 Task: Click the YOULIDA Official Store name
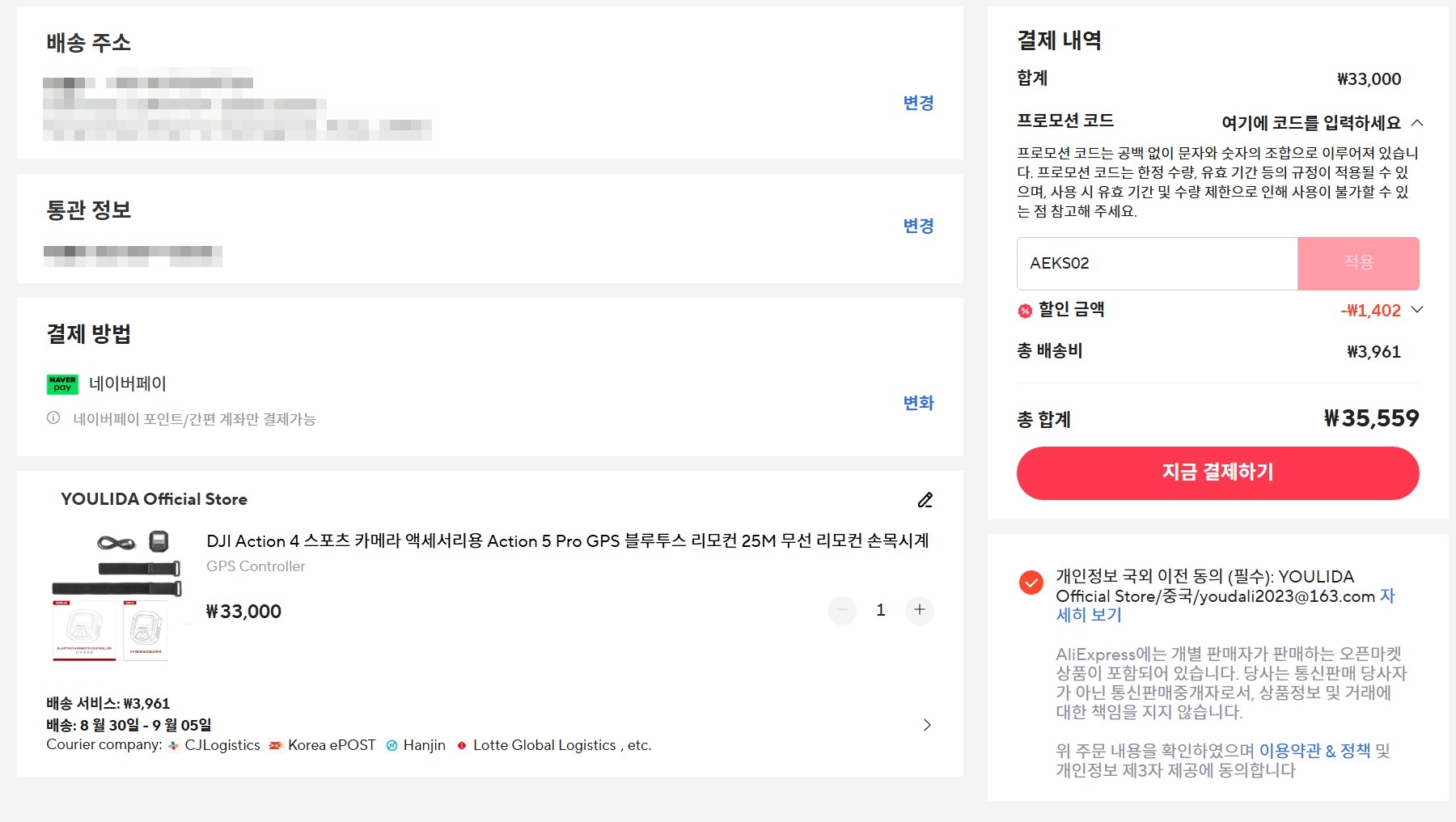pyautogui.click(x=154, y=499)
